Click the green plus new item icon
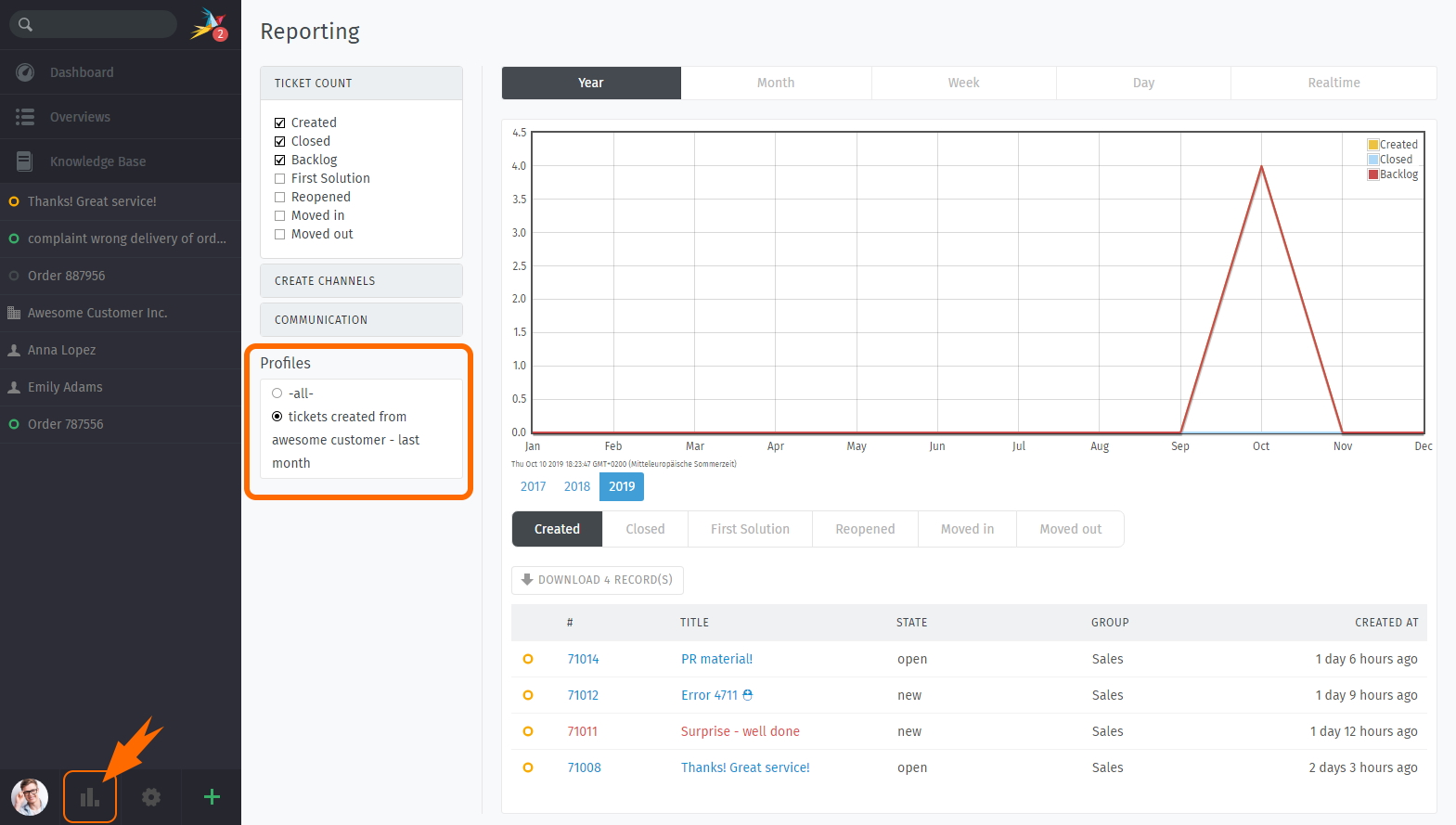The image size is (1456, 825). coord(212,796)
